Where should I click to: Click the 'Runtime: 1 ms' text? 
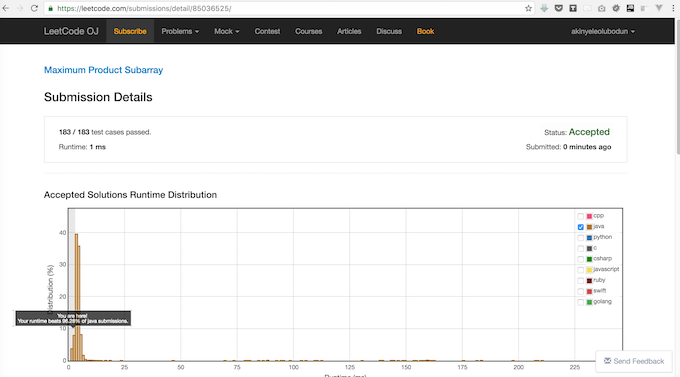pyautogui.click(x=82, y=147)
